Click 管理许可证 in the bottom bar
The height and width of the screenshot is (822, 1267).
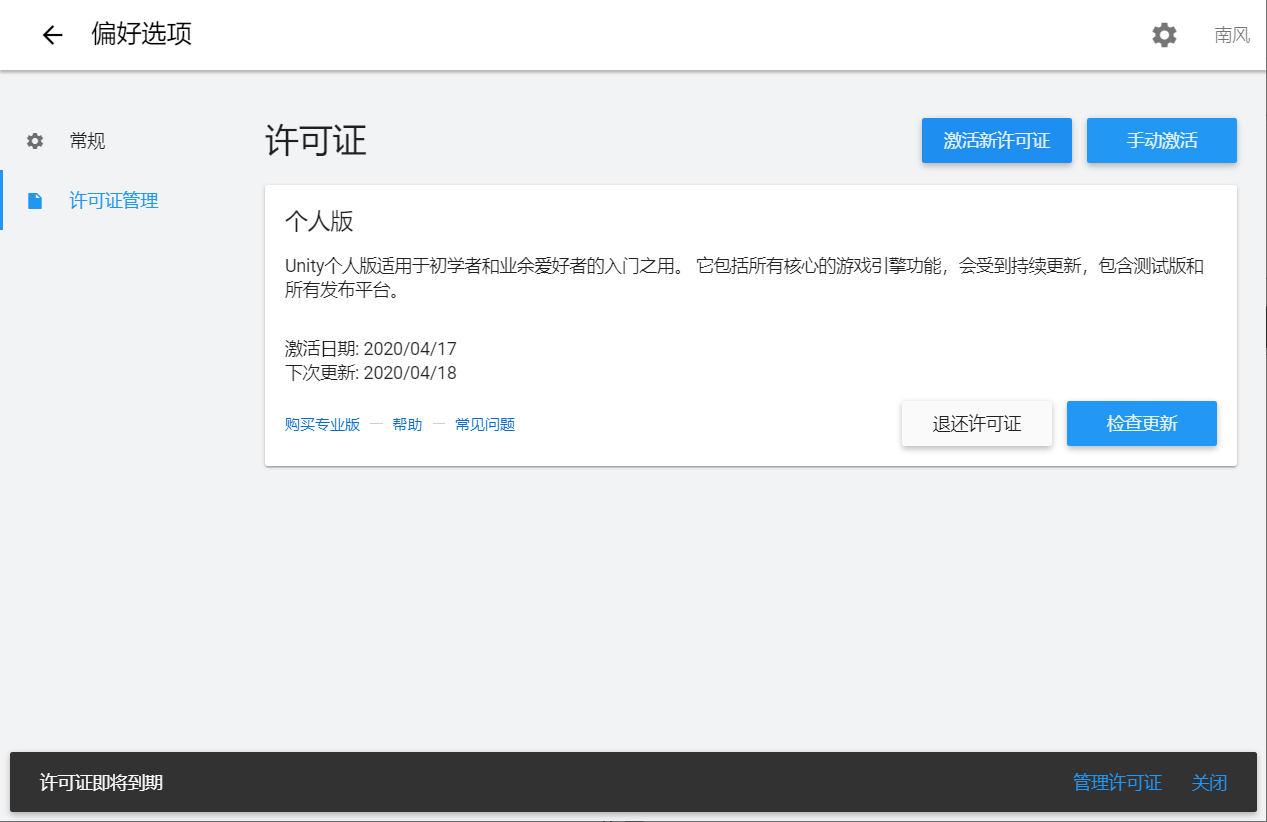tap(1116, 783)
